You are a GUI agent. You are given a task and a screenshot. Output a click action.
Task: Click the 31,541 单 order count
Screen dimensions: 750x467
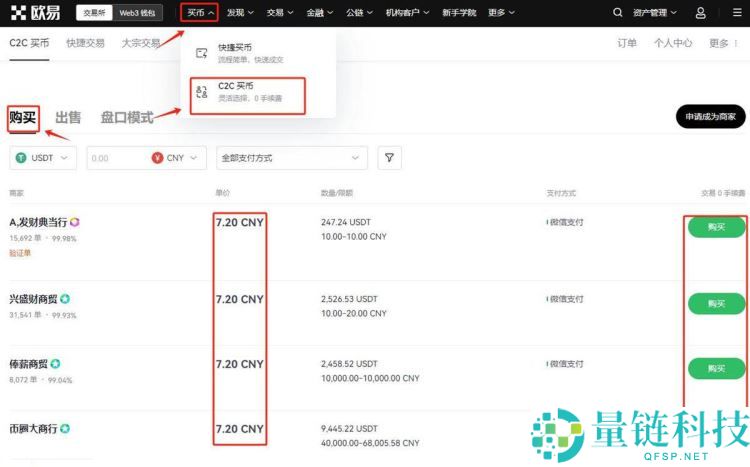[x=25, y=315]
